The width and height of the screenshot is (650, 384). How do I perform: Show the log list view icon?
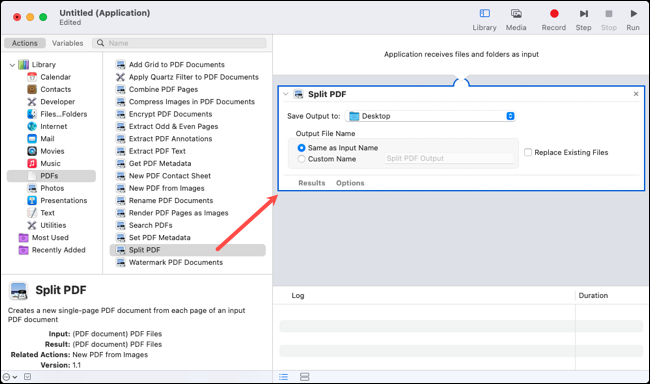[x=284, y=377]
